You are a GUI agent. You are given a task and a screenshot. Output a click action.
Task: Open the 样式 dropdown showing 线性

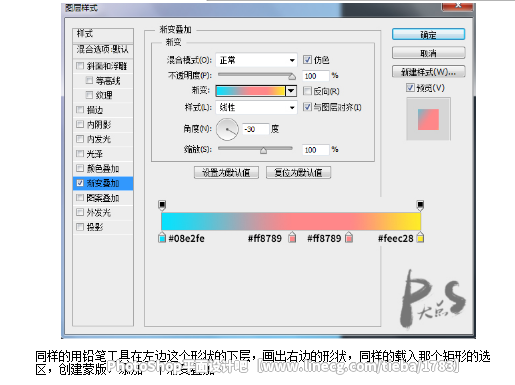(x=256, y=107)
